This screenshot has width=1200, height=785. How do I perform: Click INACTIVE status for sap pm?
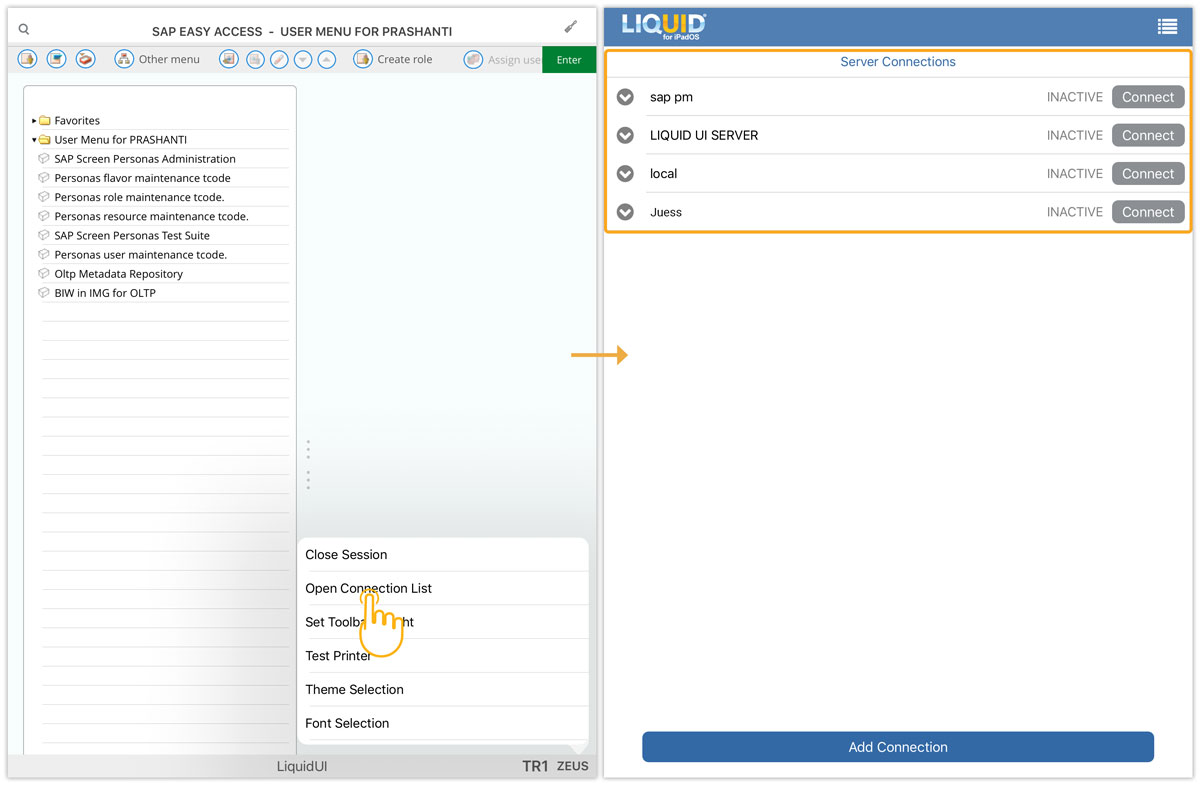tap(1075, 97)
